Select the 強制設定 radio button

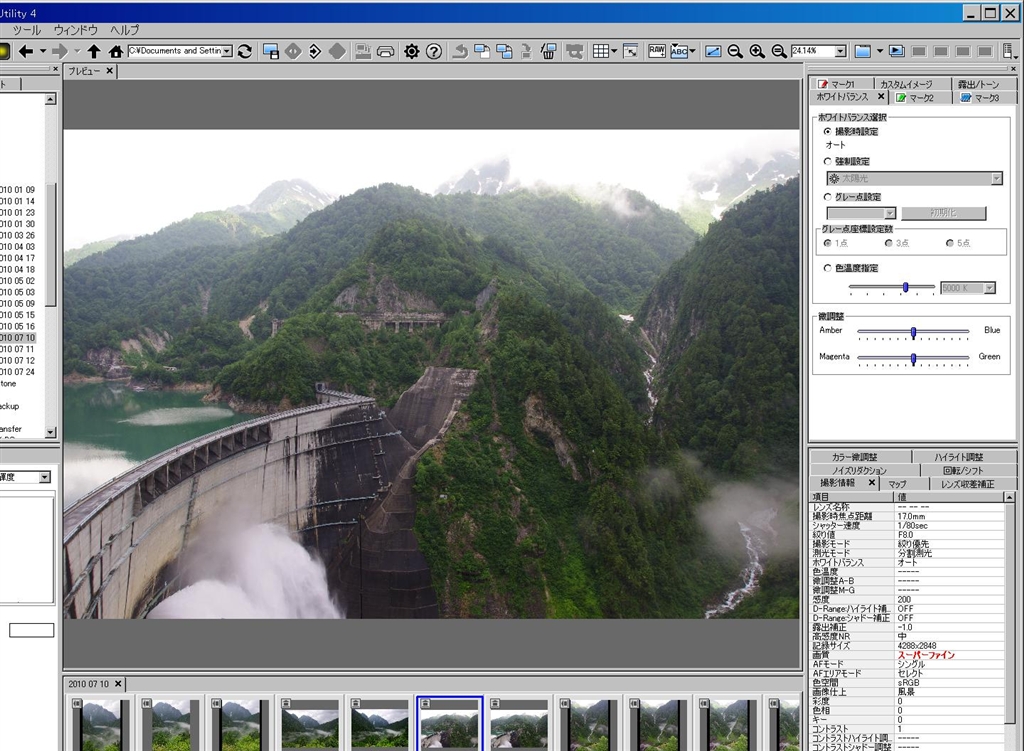pyautogui.click(x=827, y=161)
